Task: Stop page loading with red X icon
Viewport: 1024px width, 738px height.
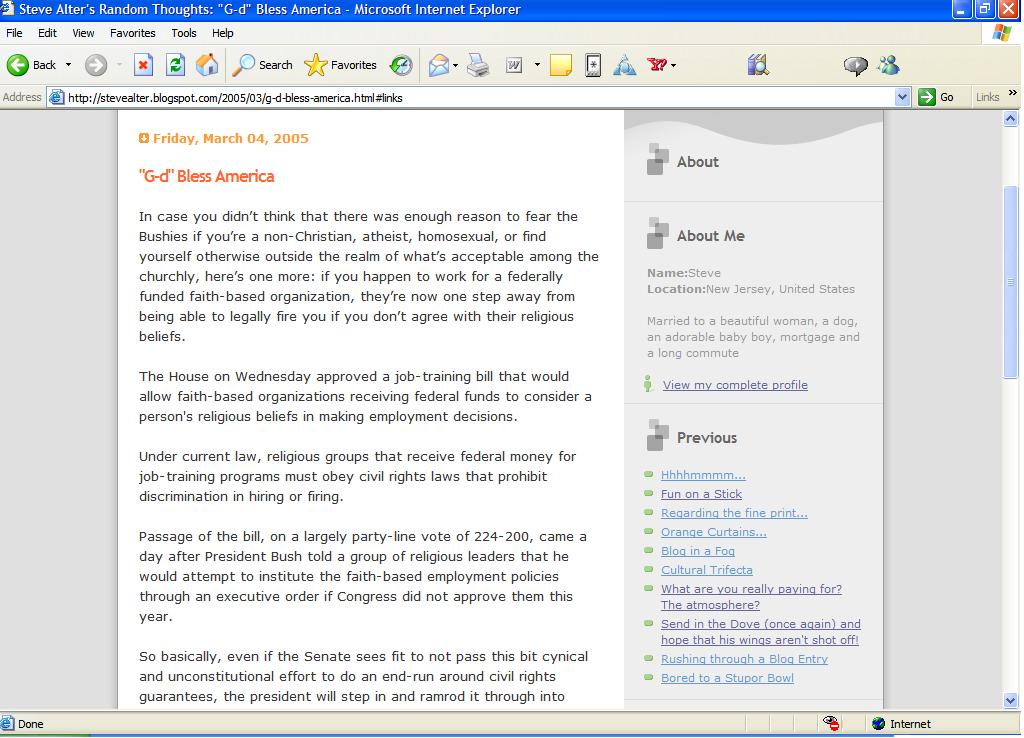Action: click(143, 65)
